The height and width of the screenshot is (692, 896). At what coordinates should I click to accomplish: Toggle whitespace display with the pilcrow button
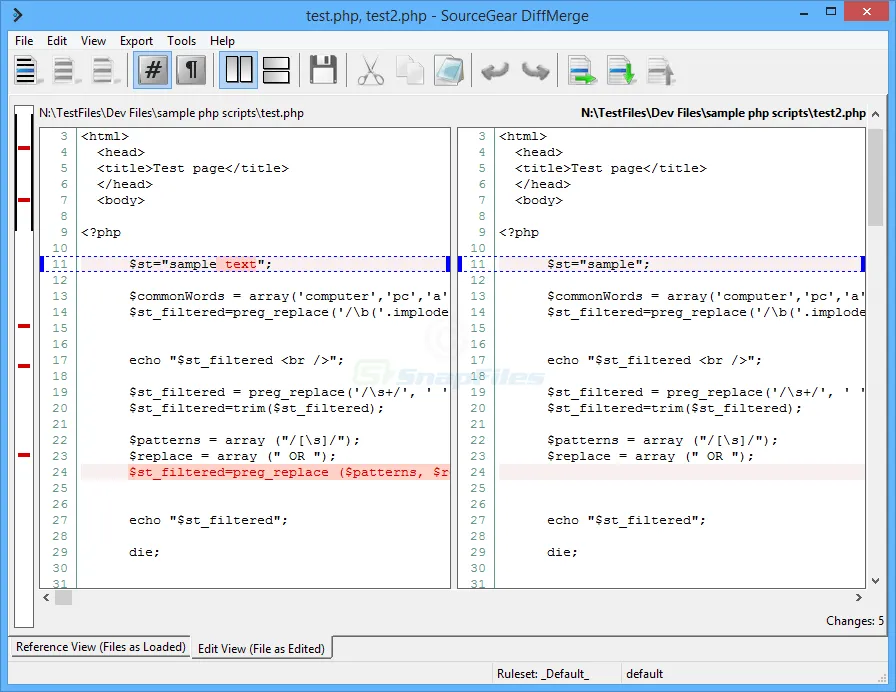click(191, 70)
